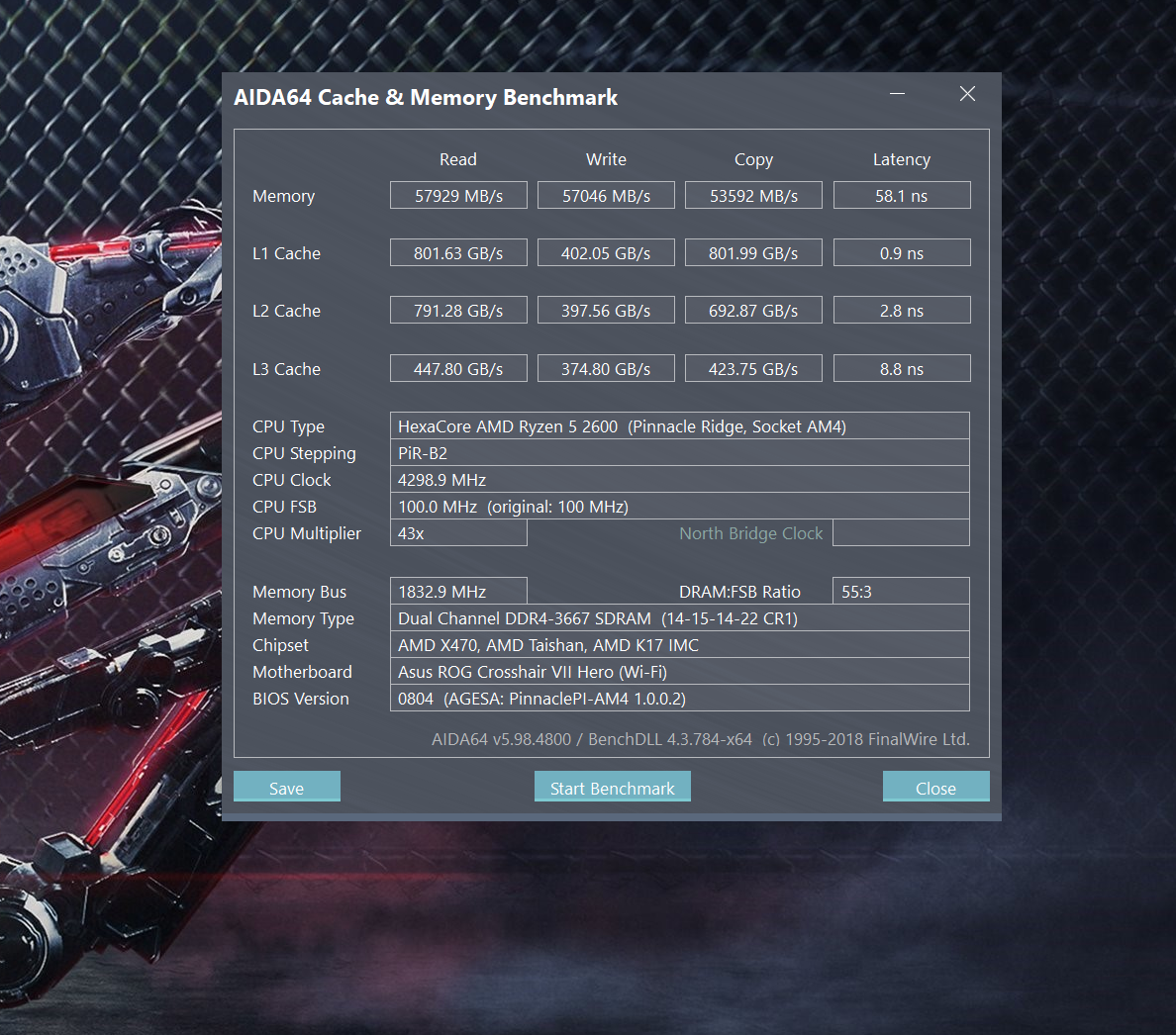
Task: Click the CPU Type field with Ryzen 5 2600
Action: (x=679, y=425)
